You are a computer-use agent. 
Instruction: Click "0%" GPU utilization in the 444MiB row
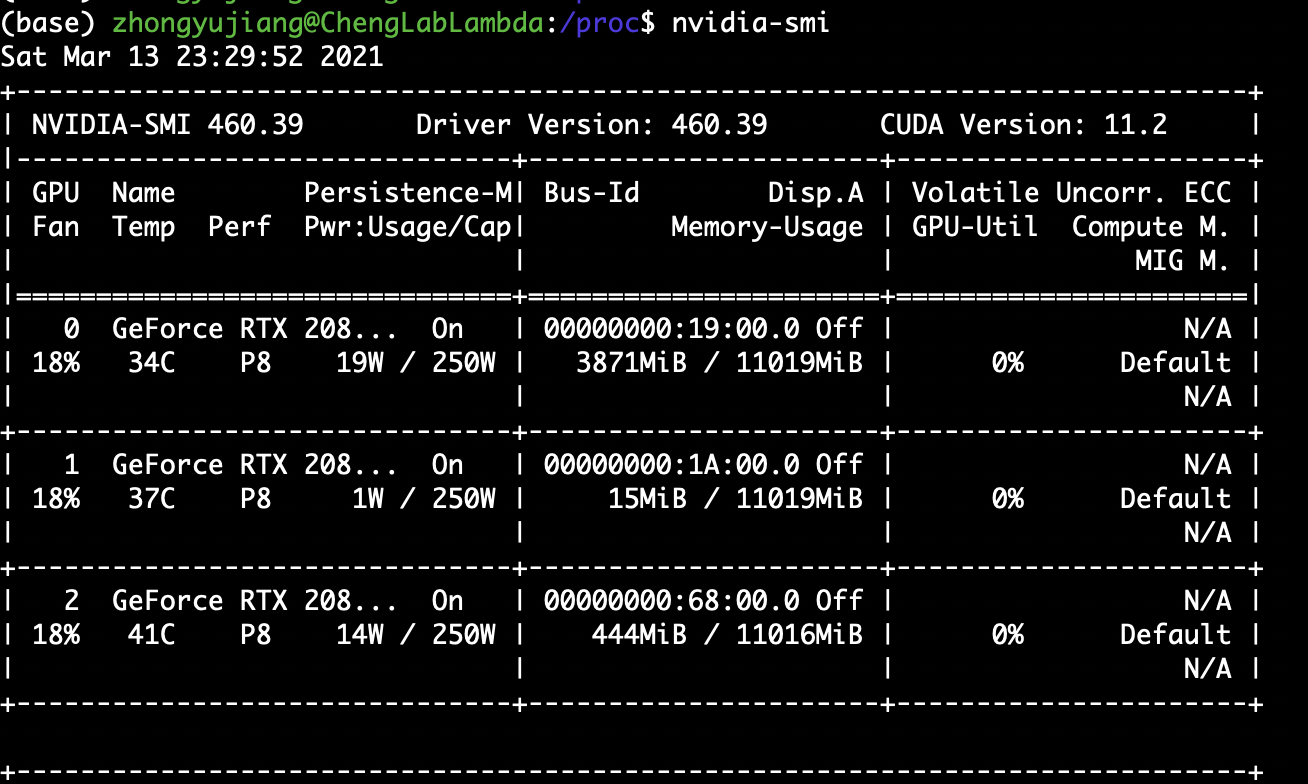1008,635
